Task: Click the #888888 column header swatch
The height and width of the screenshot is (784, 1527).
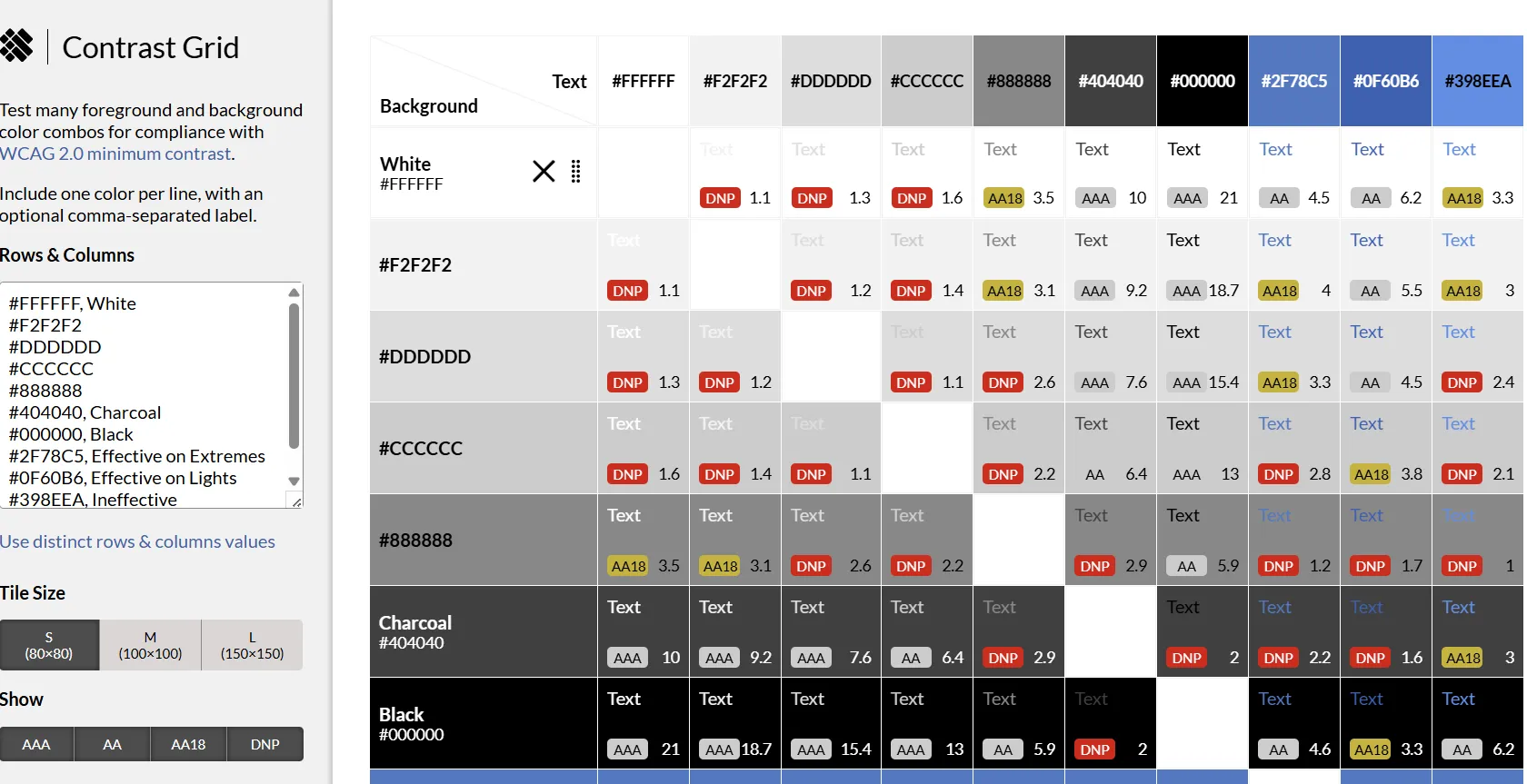Action: point(1019,81)
